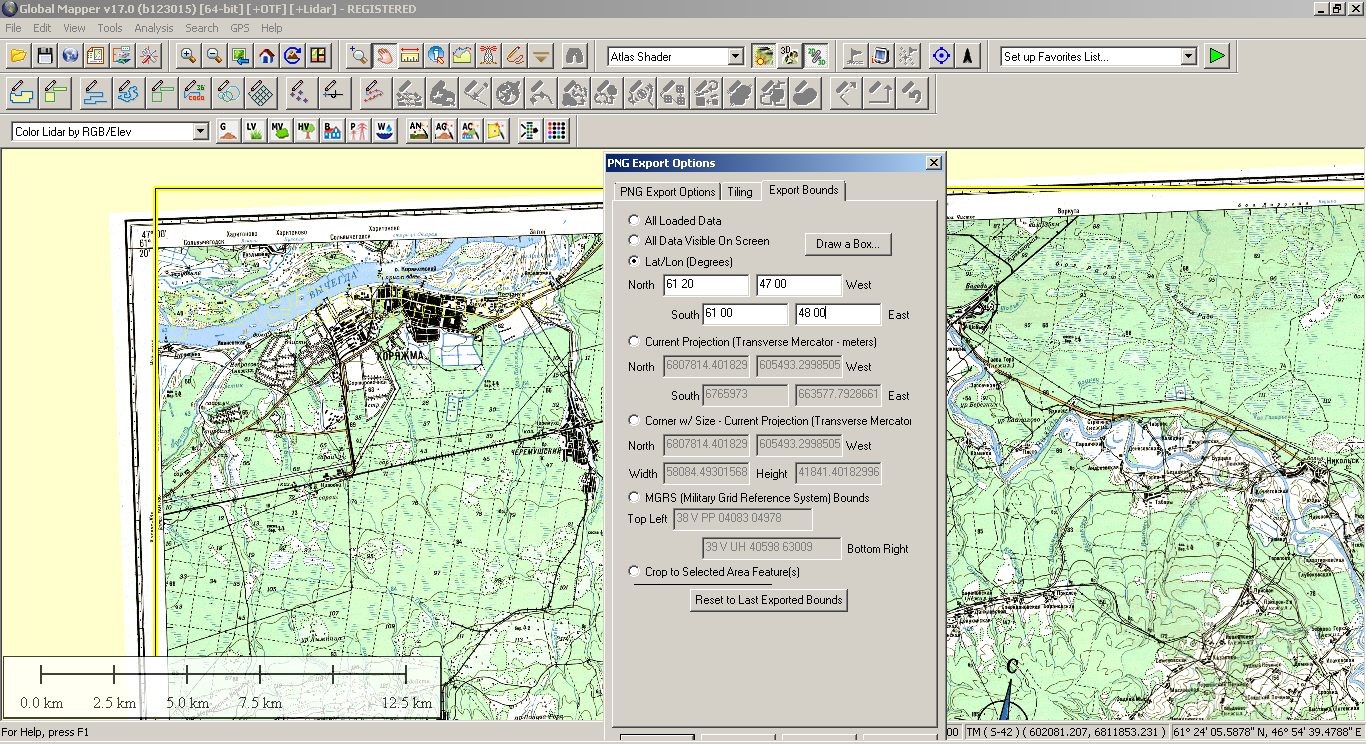Select the Zoom In magnifier tool
The image size is (1366, 744).
coord(188,56)
